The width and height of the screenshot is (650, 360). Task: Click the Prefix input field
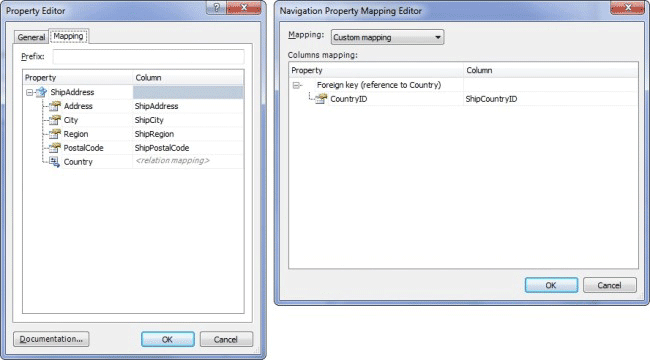pyautogui.click(x=148, y=57)
